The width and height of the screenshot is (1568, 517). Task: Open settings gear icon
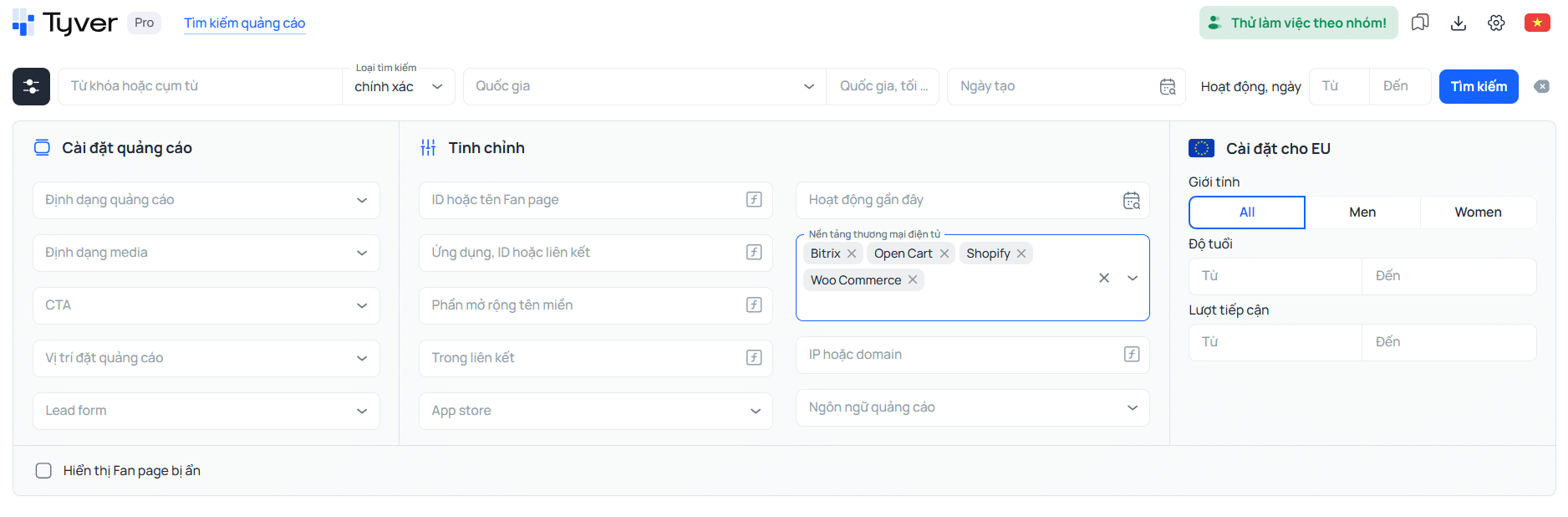tap(1496, 23)
